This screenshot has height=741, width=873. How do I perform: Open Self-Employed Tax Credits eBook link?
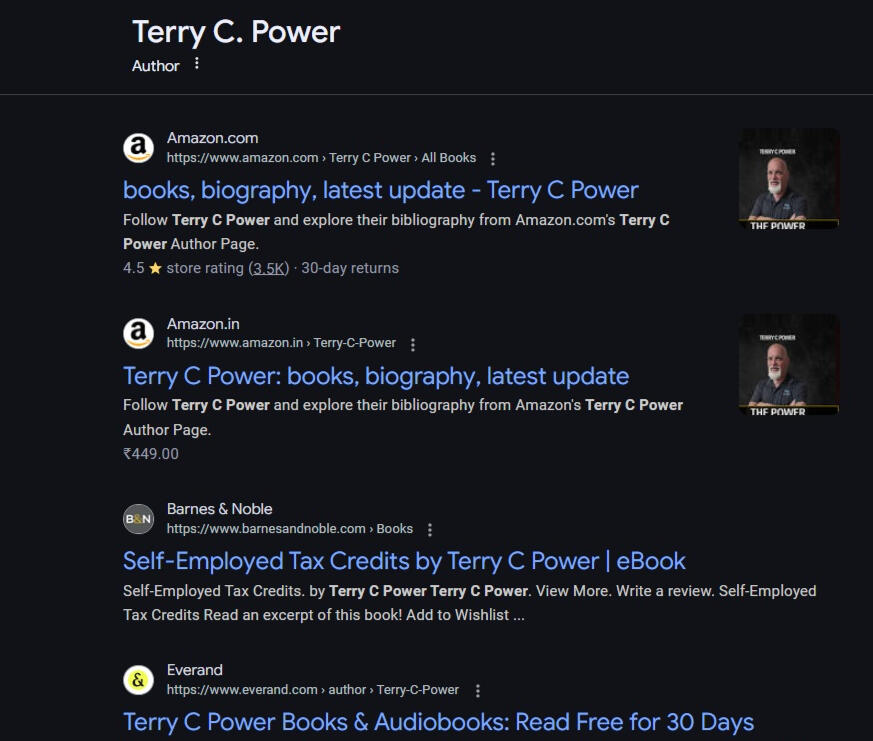[x=404, y=560]
